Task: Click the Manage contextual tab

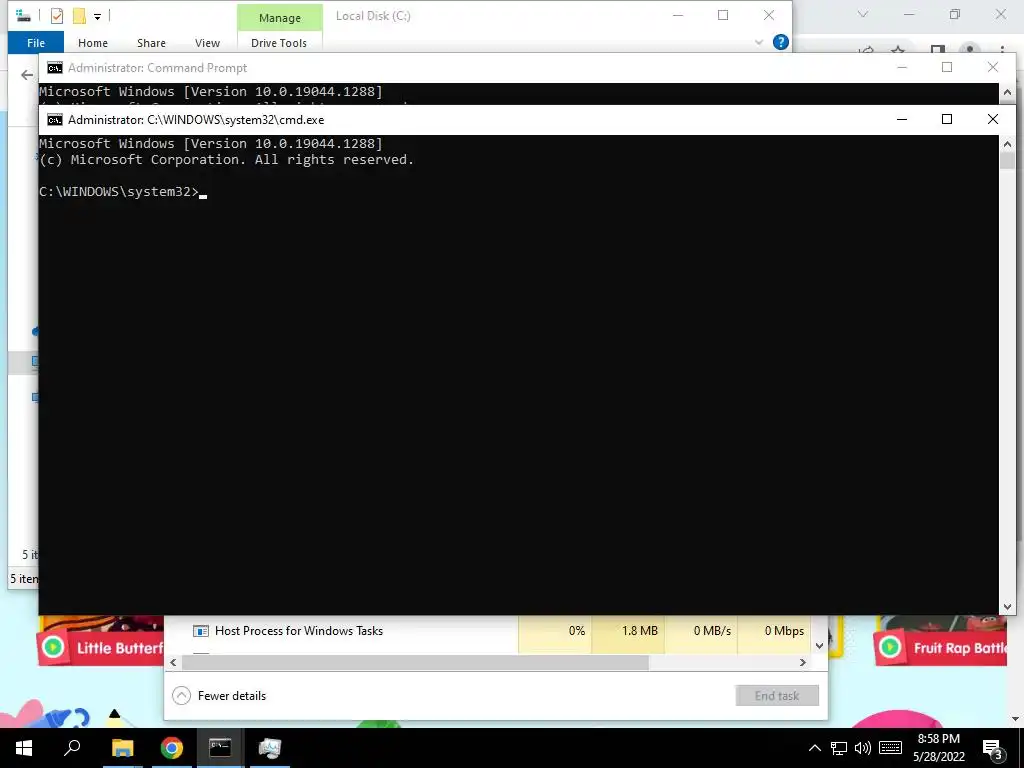Action: [x=280, y=18]
